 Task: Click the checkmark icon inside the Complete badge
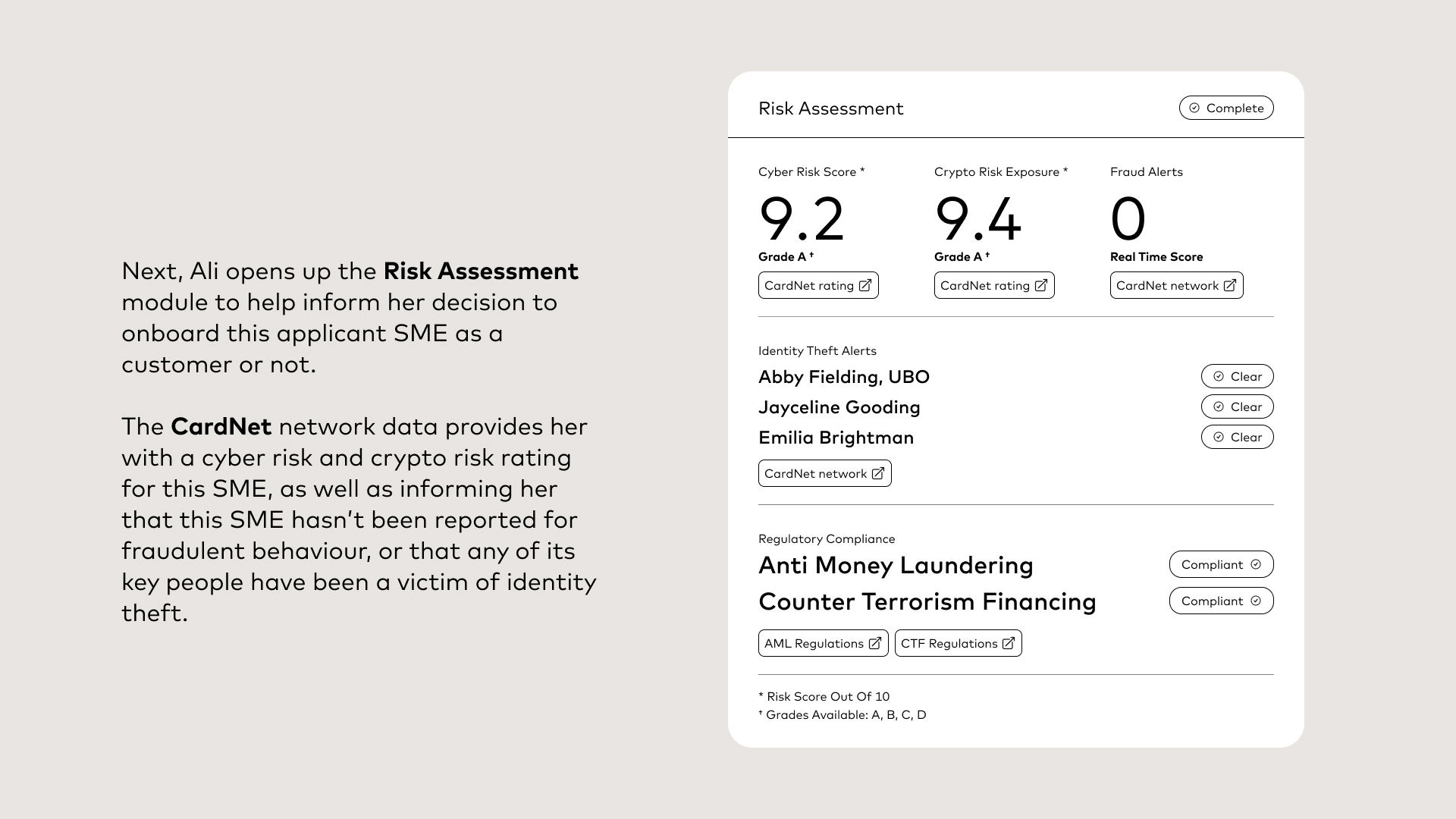click(x=1193, y=108)
